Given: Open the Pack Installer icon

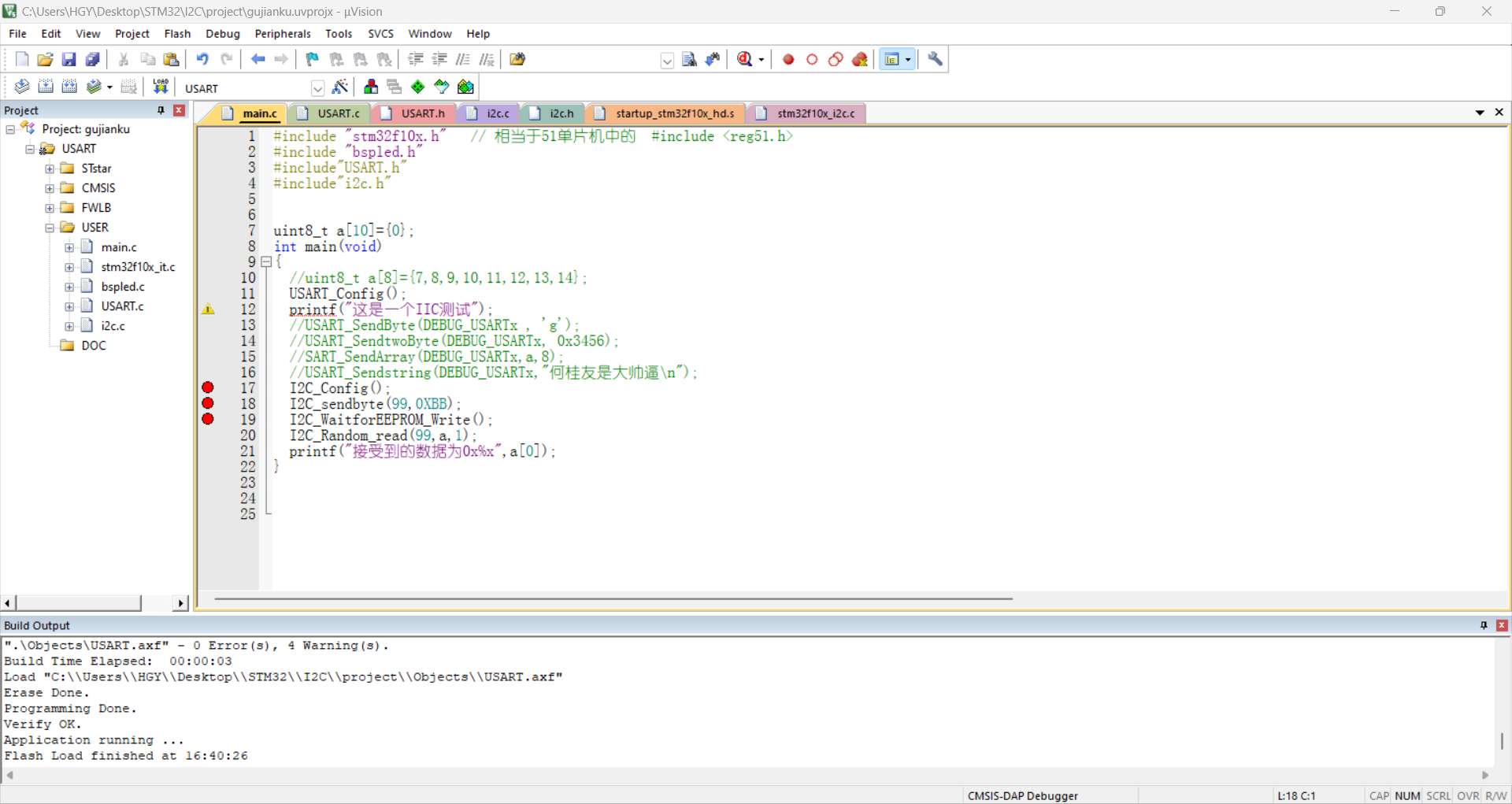Looking at the screenshot, I should (465, 87).
